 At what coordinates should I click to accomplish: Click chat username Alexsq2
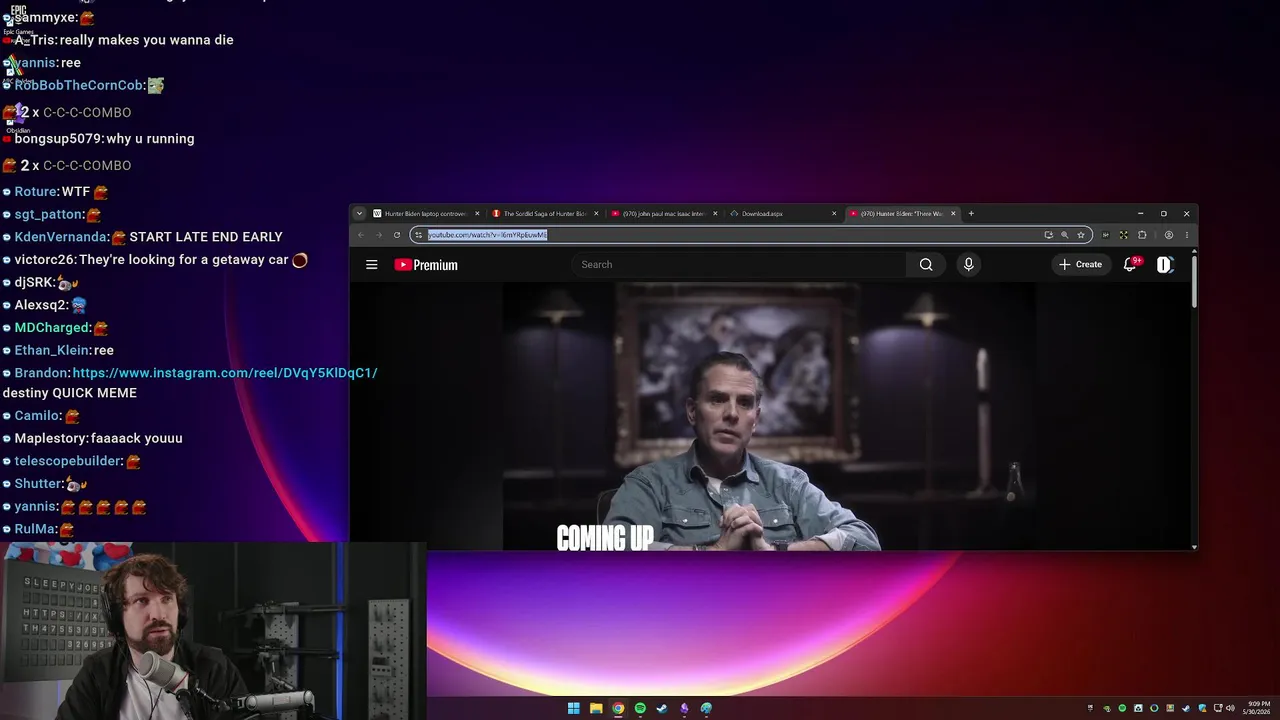pyautogui.click(x=41, y=305)
